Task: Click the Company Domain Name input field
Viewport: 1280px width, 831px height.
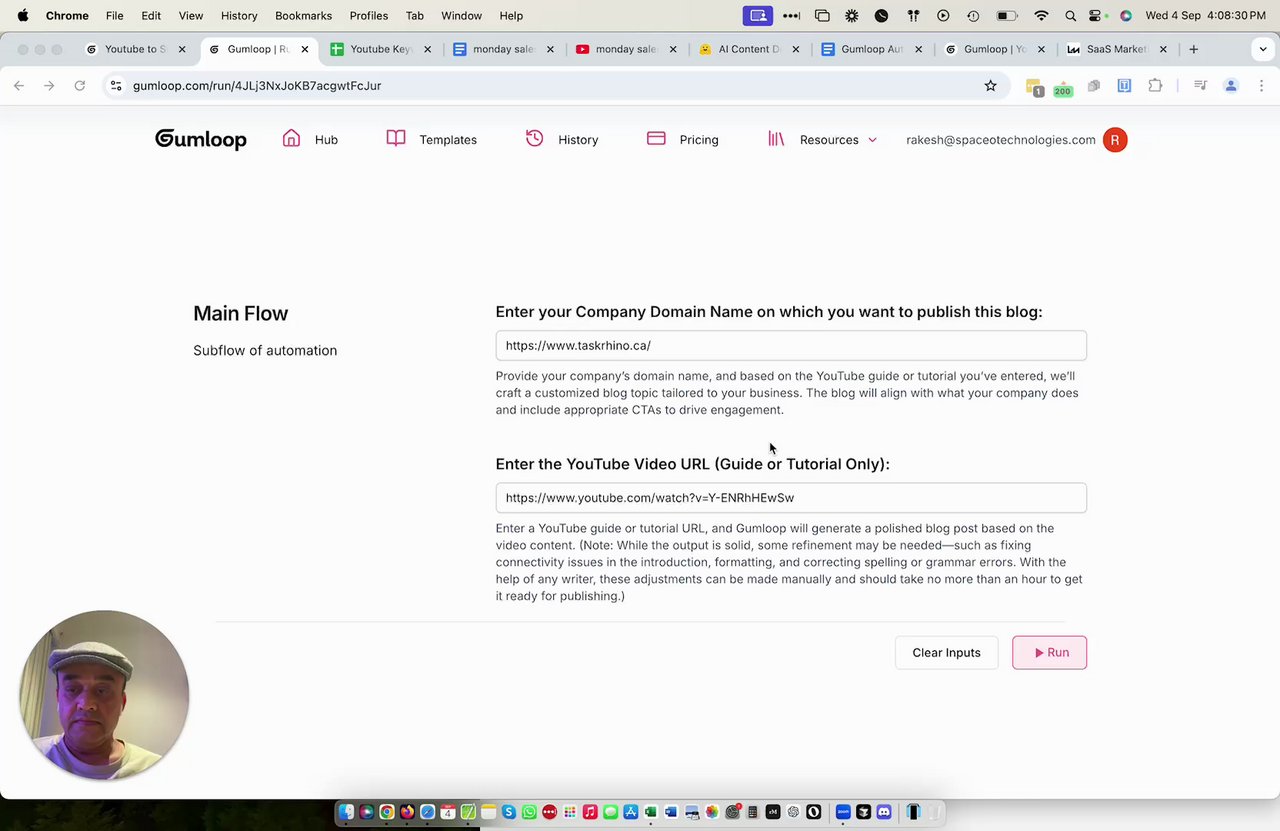Action: (x=791, y=345)
